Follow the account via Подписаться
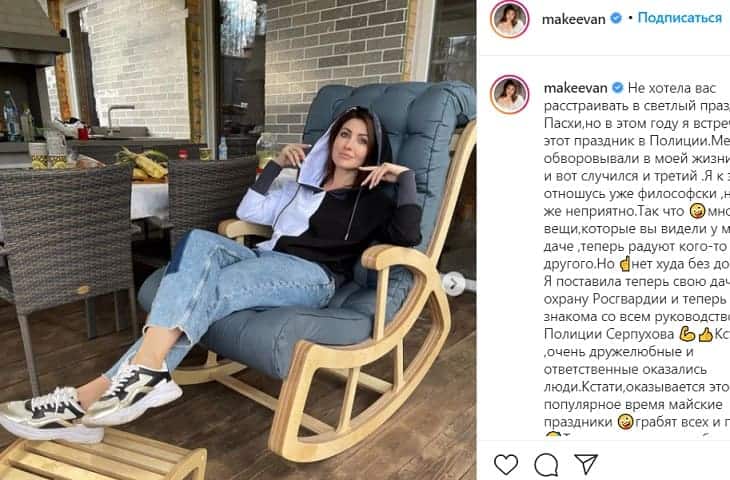This screenshot has height=480, width=730. 680,18
